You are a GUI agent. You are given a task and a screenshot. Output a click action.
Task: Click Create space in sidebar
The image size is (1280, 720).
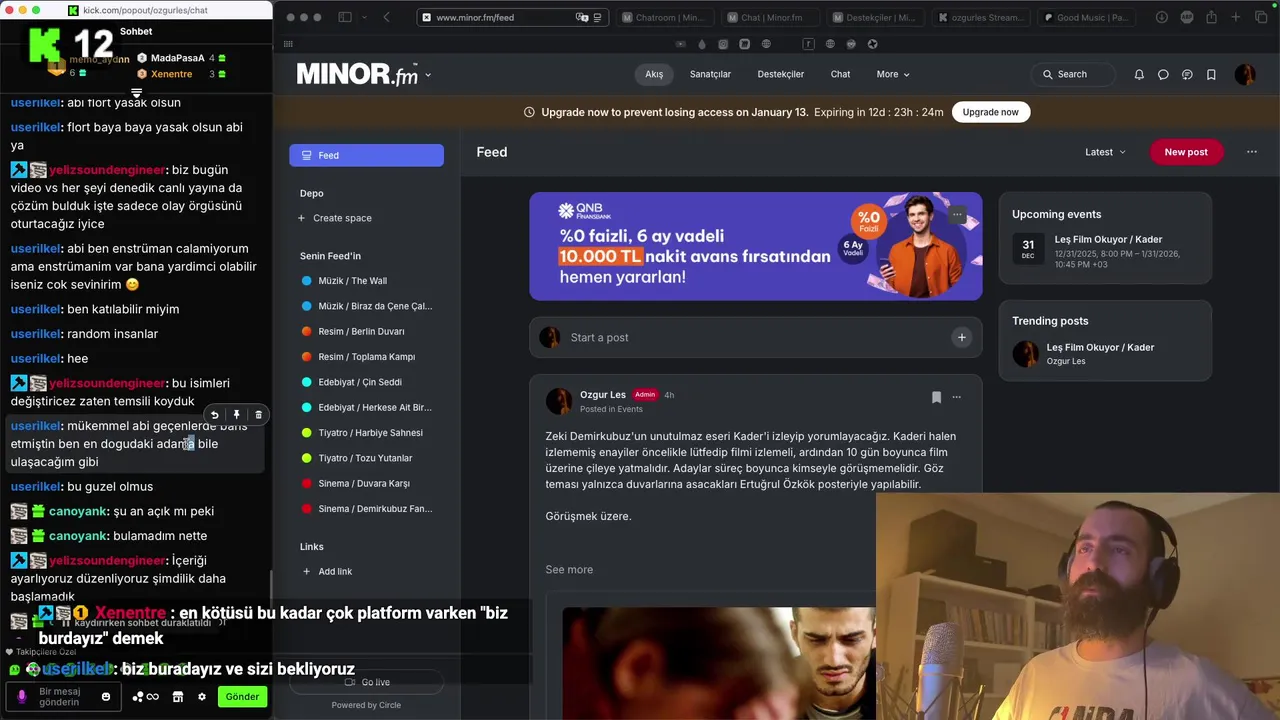pos(334,218)
